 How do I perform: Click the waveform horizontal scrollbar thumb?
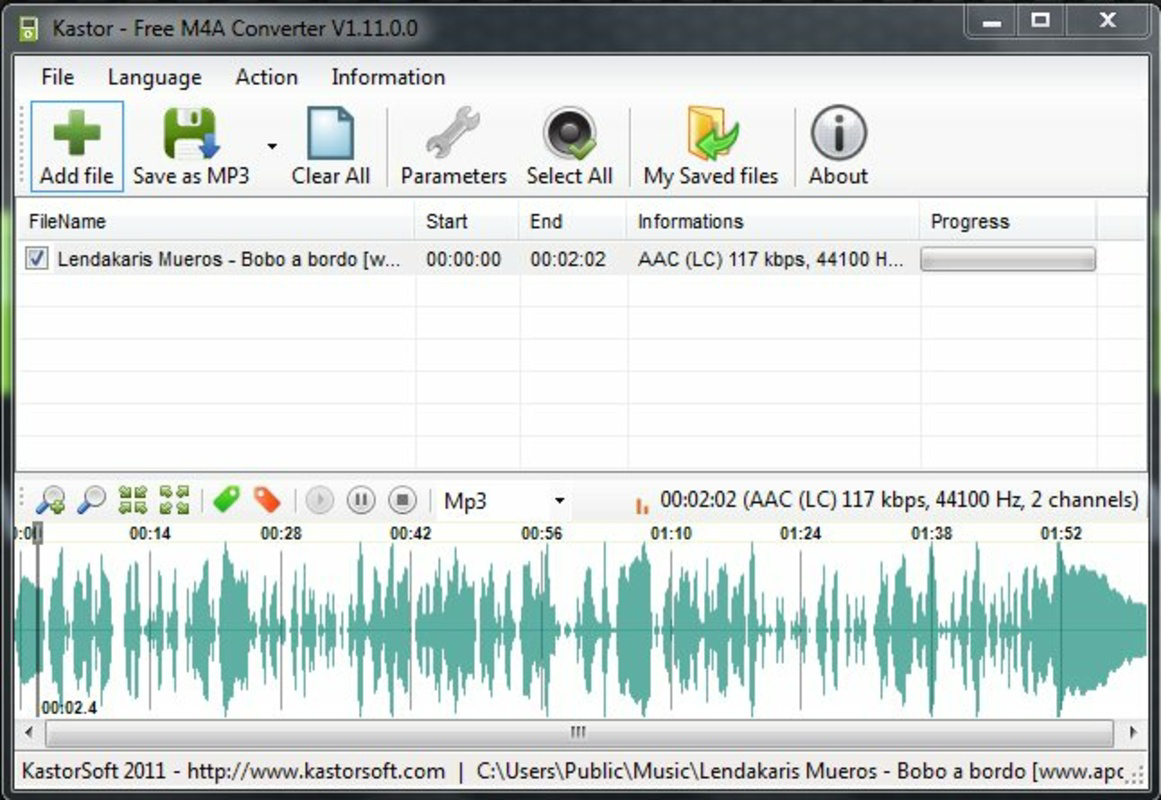(x=579, y=733)
